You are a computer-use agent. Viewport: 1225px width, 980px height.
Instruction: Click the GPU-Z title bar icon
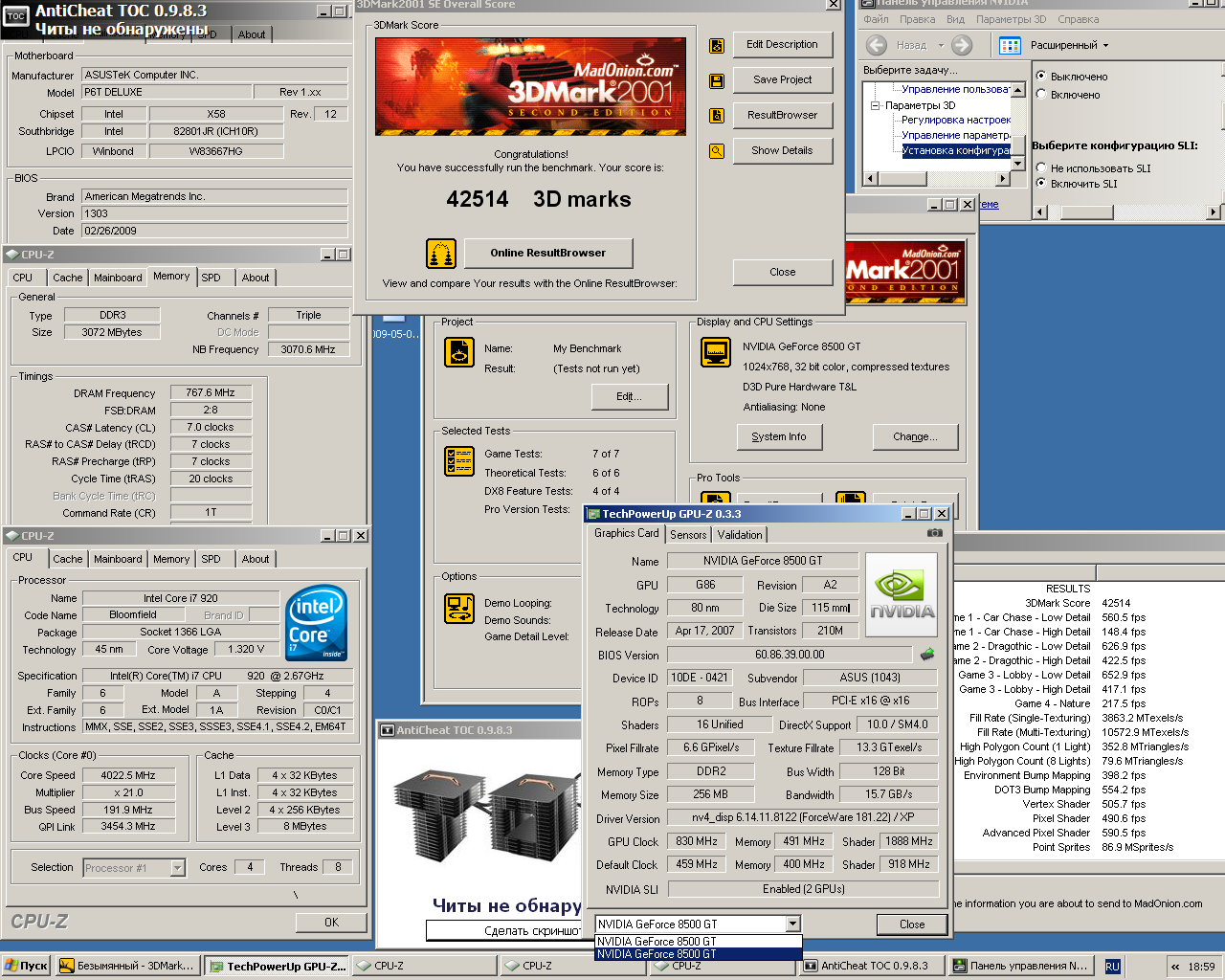point(593,514)
